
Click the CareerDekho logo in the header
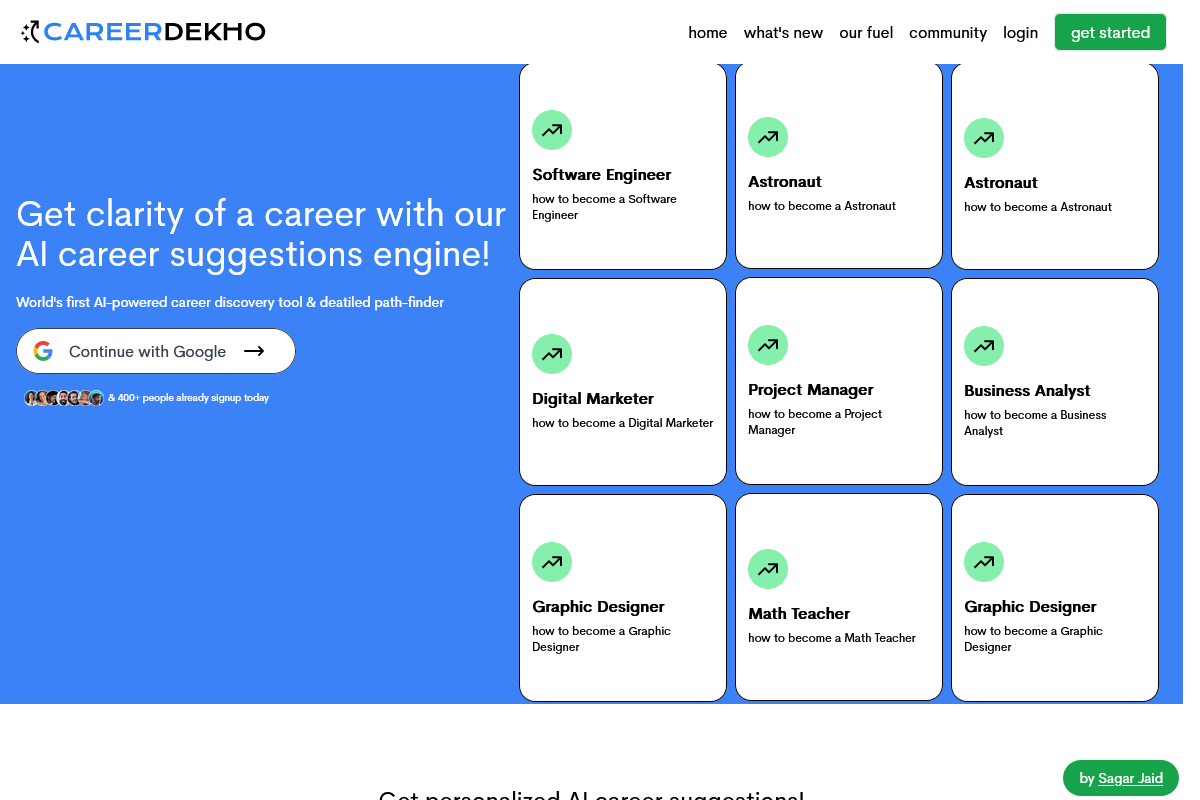pos(143,32)
